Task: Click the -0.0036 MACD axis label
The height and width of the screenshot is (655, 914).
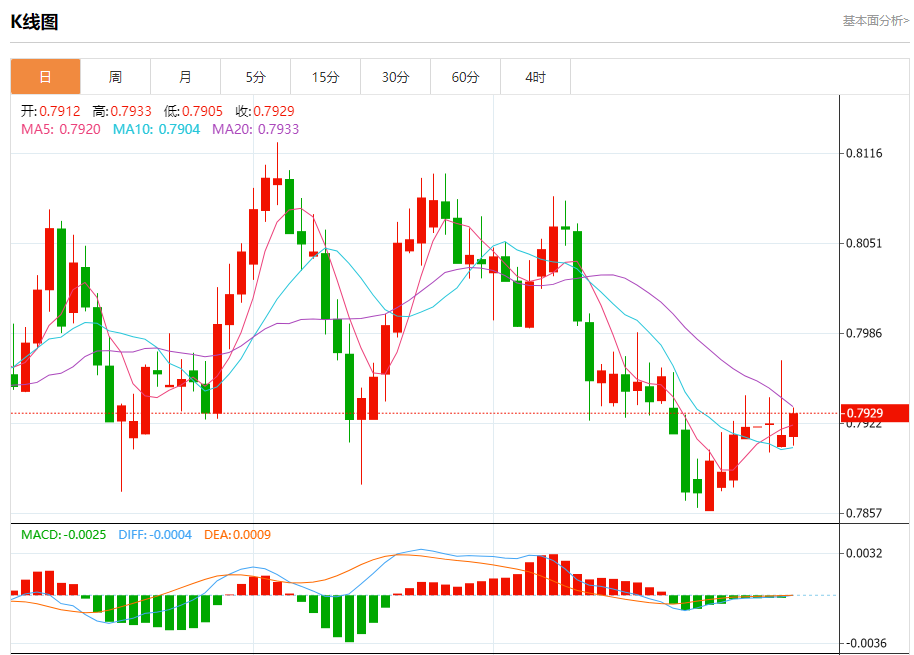Action: coord(865,643)
